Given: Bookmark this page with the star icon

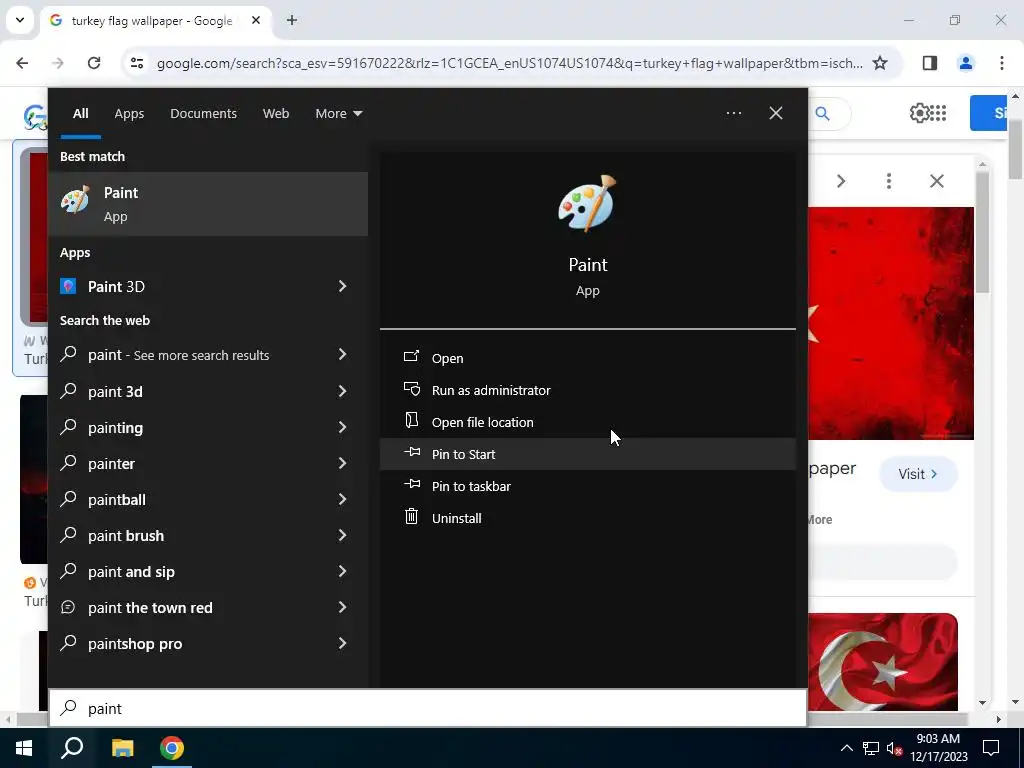Looking at the screenshot, I should 880,63.
